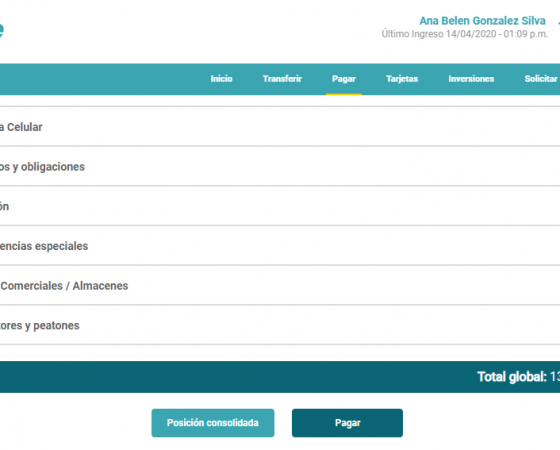
Task: Open the Solicitar menu item
Action: 541,79
